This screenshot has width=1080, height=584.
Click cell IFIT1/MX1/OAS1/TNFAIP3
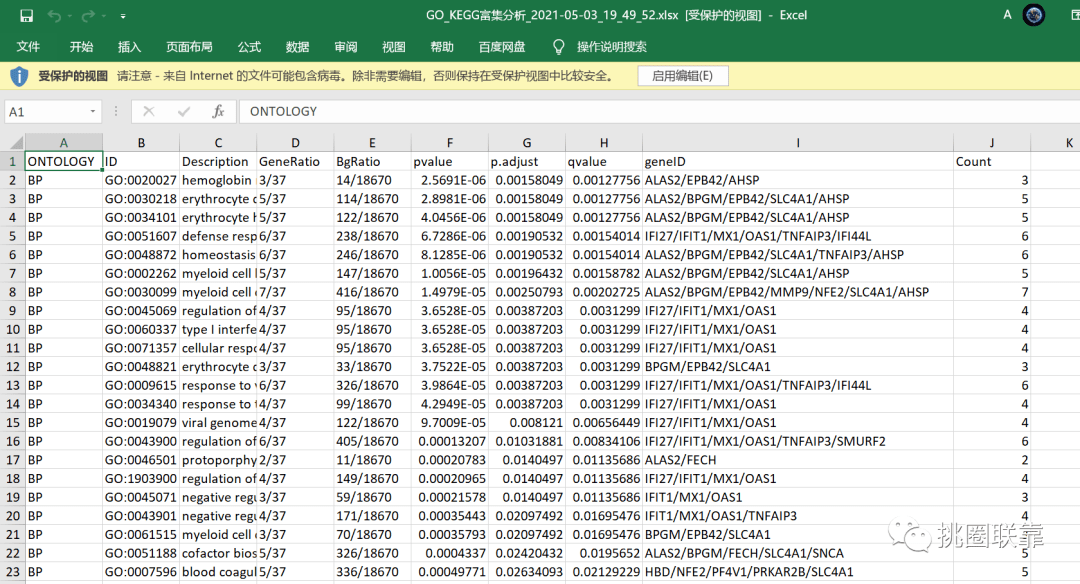click(798, 516)
